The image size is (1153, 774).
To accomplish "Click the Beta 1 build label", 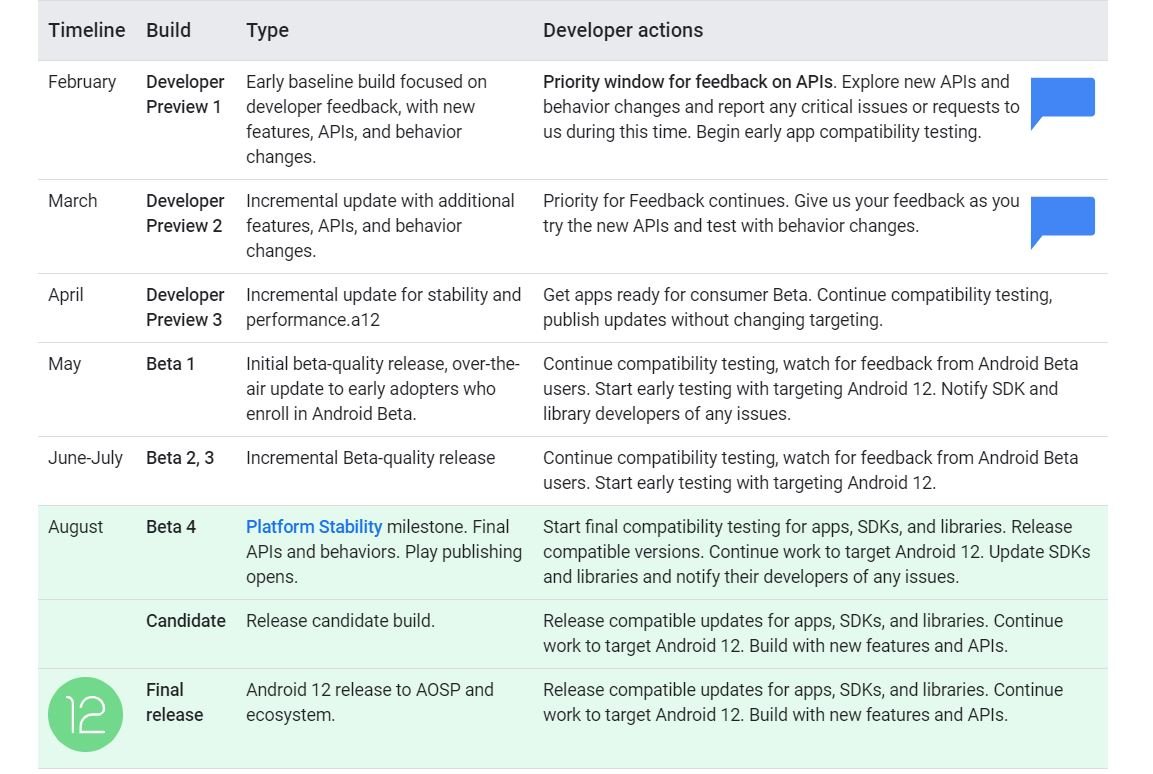I will [170, 364].
